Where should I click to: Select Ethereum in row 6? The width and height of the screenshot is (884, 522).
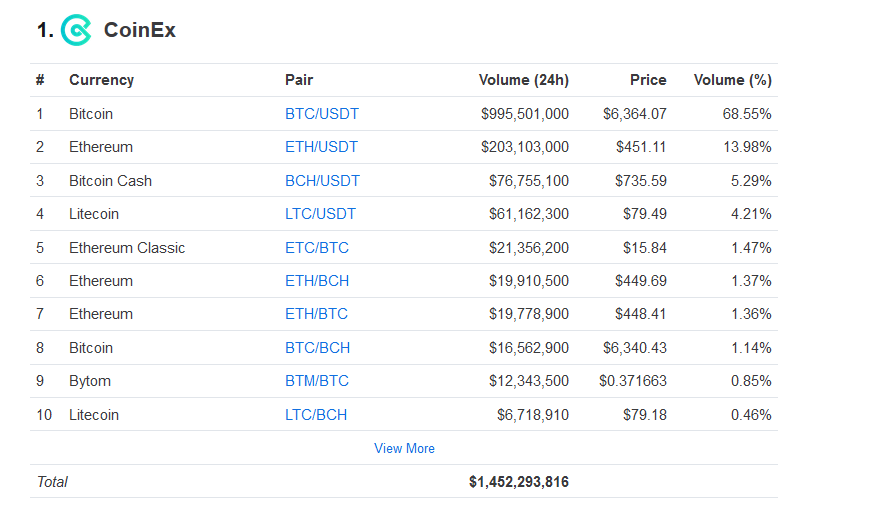[x=101, y=281]
